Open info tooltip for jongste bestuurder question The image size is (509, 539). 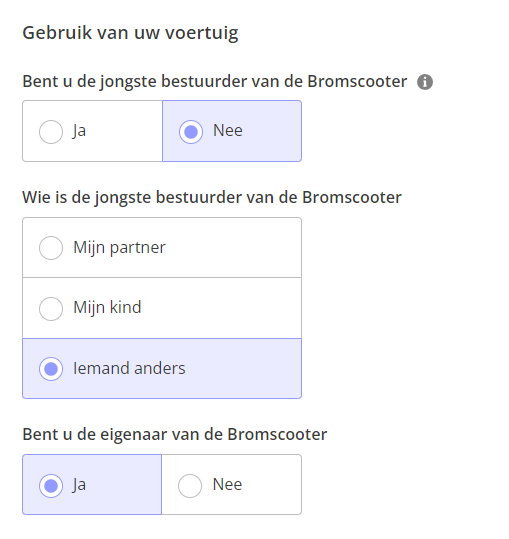pyautogui.click(x=425, y=82)
